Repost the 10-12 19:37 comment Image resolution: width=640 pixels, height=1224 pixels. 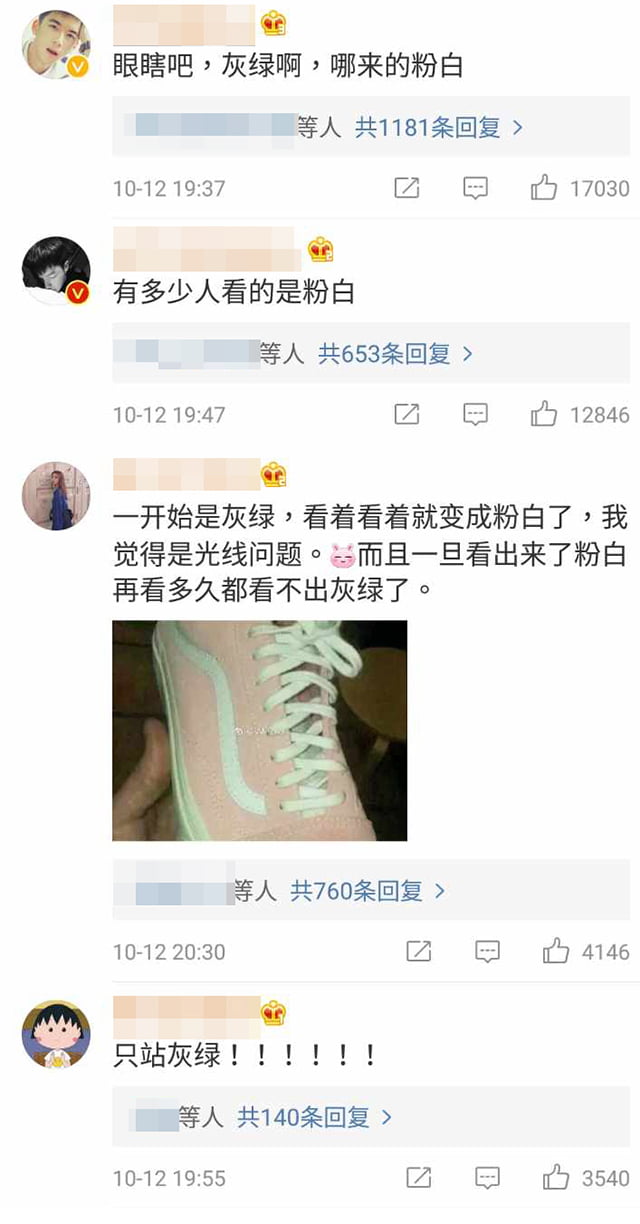[407, 188]
